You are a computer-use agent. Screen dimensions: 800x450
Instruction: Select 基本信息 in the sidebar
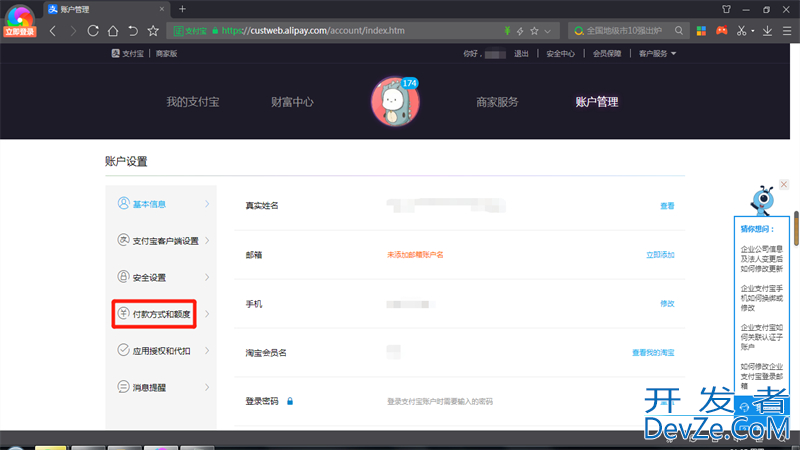coord(149,204)
